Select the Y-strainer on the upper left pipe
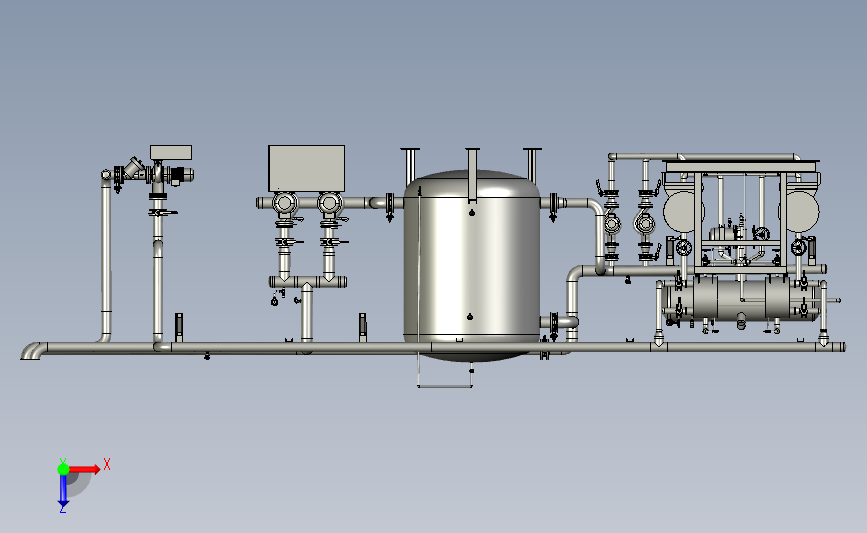 (134, 169)
